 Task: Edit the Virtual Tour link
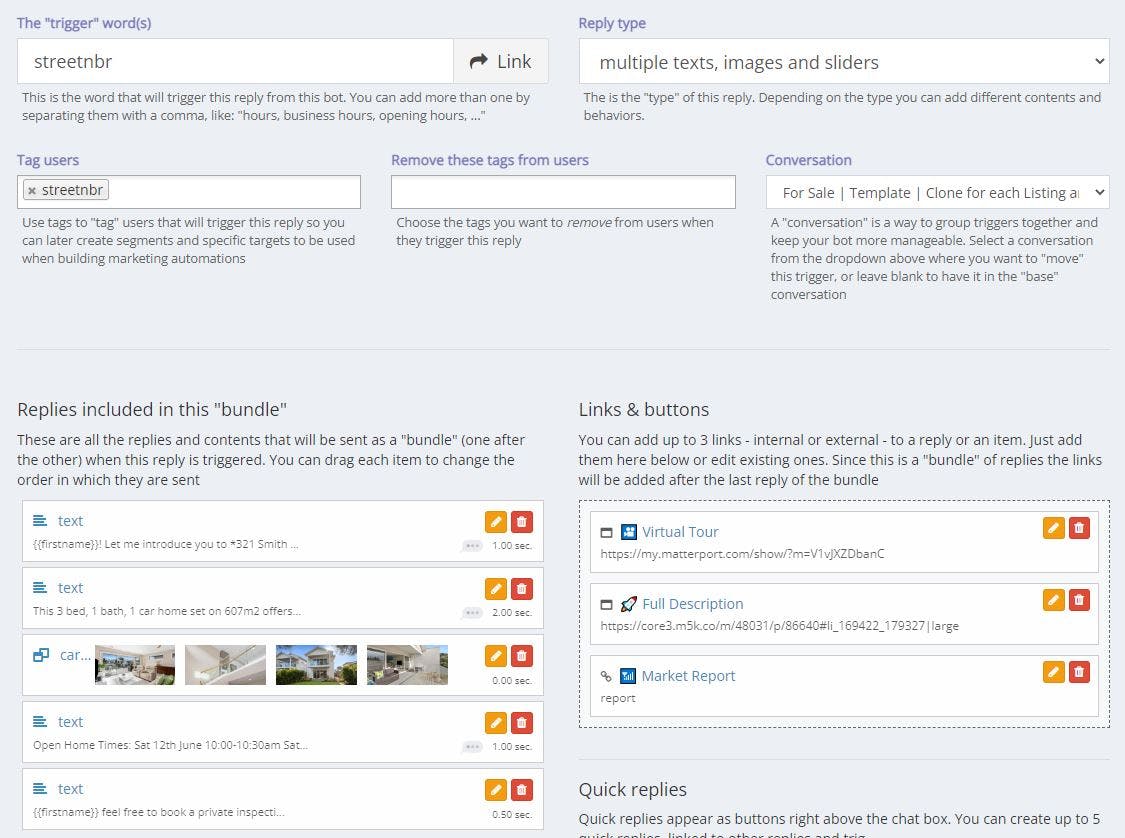click(1053, 528)
